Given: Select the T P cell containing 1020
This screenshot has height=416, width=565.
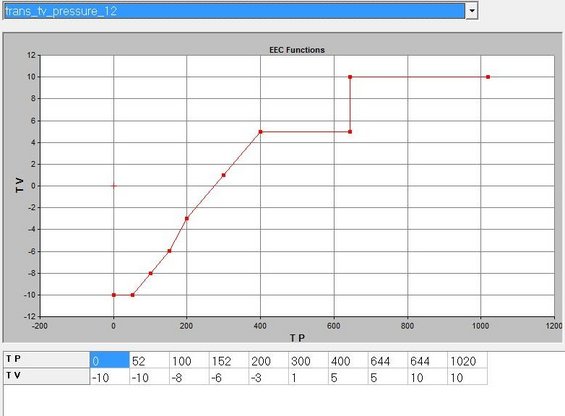Looking at the screenshot, I should [467, 360].
